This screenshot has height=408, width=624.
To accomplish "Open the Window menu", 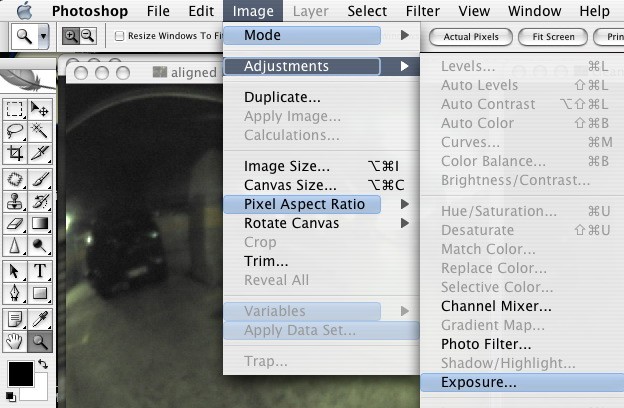I will (x=534, y=11).
